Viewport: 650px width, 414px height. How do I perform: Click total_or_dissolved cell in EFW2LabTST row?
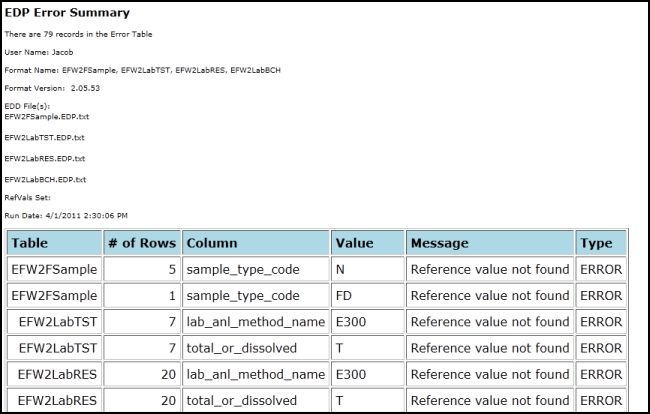pyautogui.click(x=256, y=348)
